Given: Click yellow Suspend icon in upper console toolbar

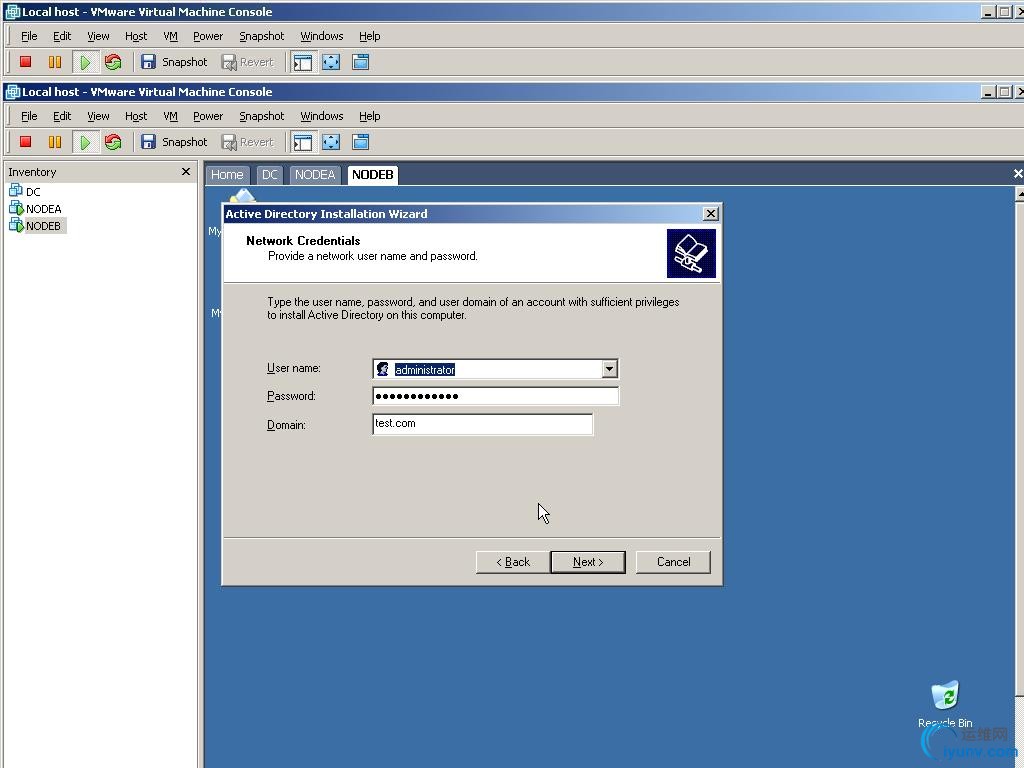Looking at the screenshot, I should (x=55, y=62).
